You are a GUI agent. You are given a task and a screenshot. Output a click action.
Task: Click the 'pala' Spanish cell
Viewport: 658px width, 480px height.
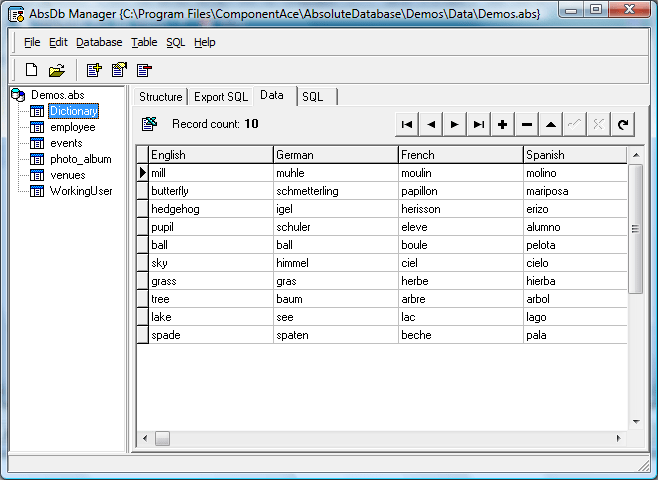pyautogui.click(x=575, y=335)
